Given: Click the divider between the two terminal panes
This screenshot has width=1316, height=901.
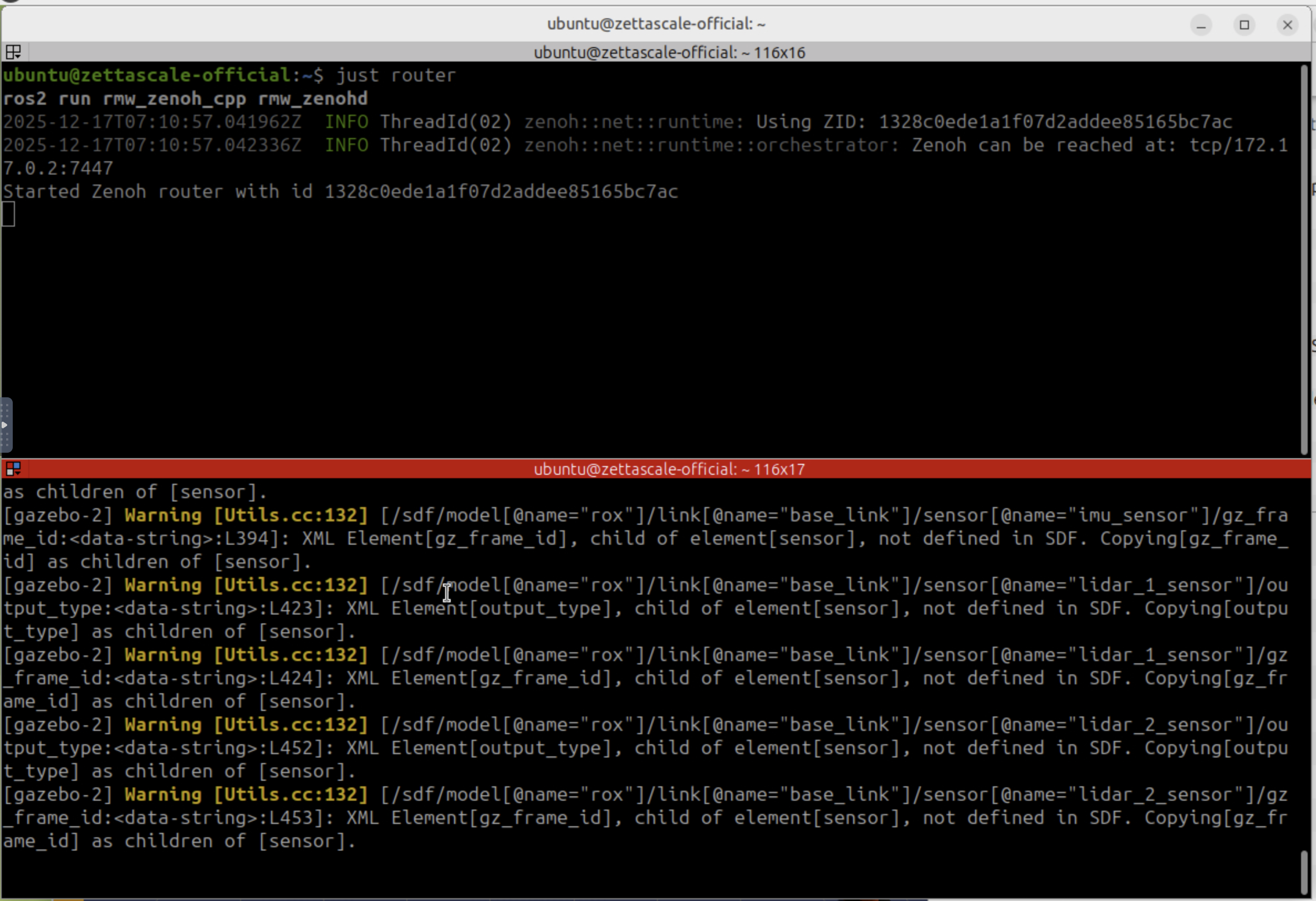Looking at the screenshot, I should (657, 458).
